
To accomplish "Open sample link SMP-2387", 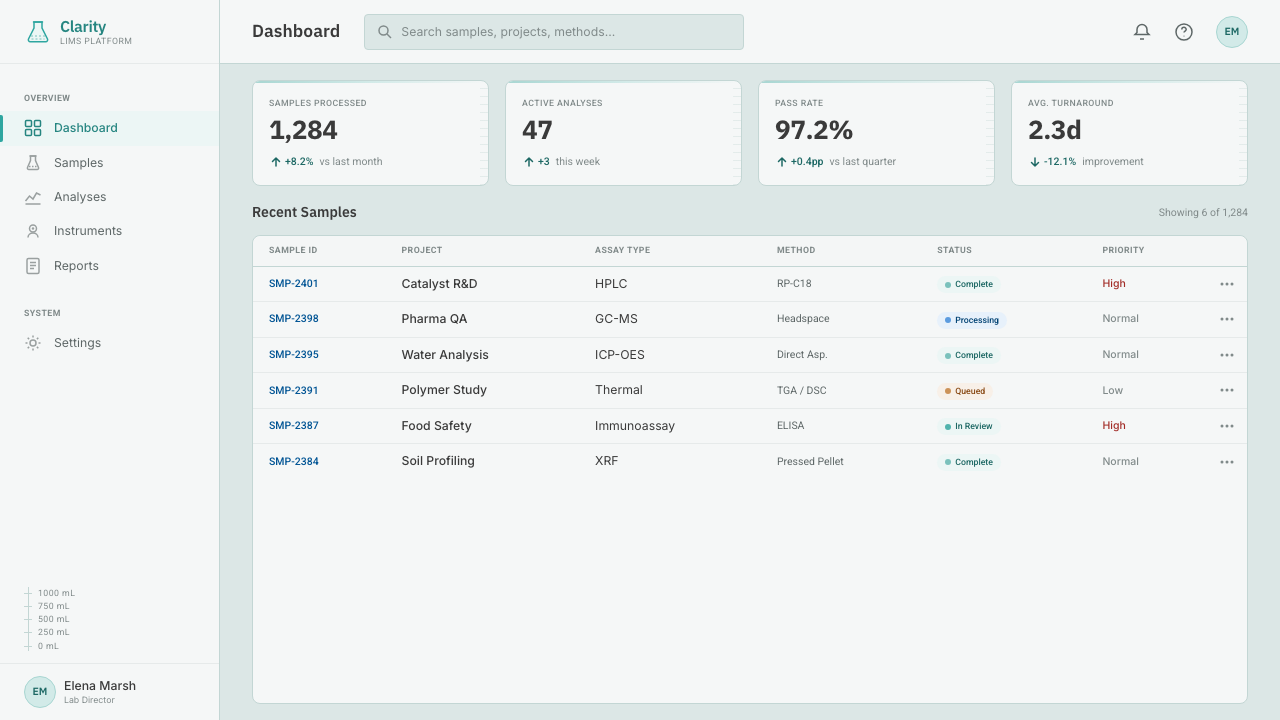I will tap(294, 426).
